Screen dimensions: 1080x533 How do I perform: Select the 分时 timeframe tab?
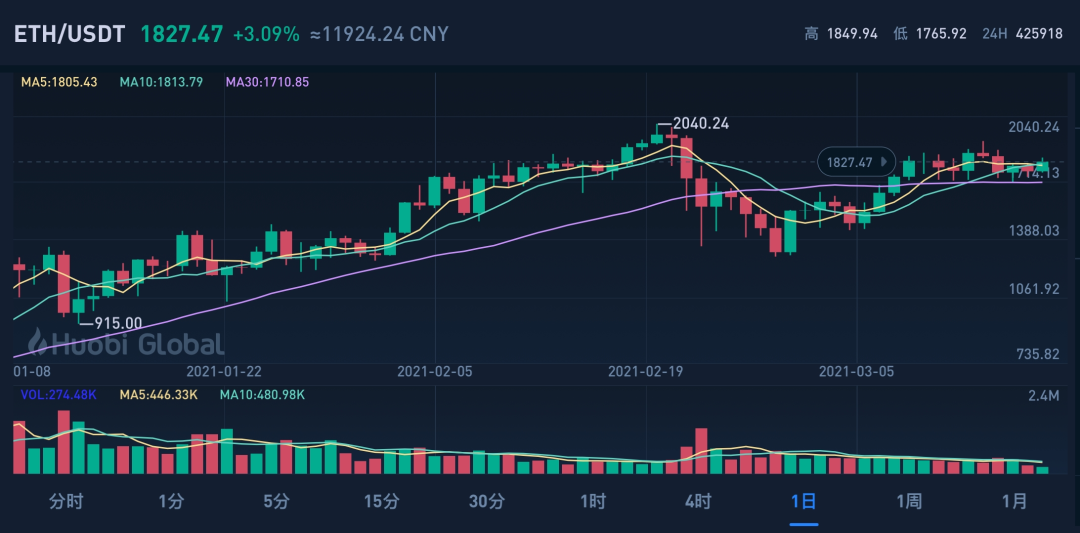(x=66, y=501)
